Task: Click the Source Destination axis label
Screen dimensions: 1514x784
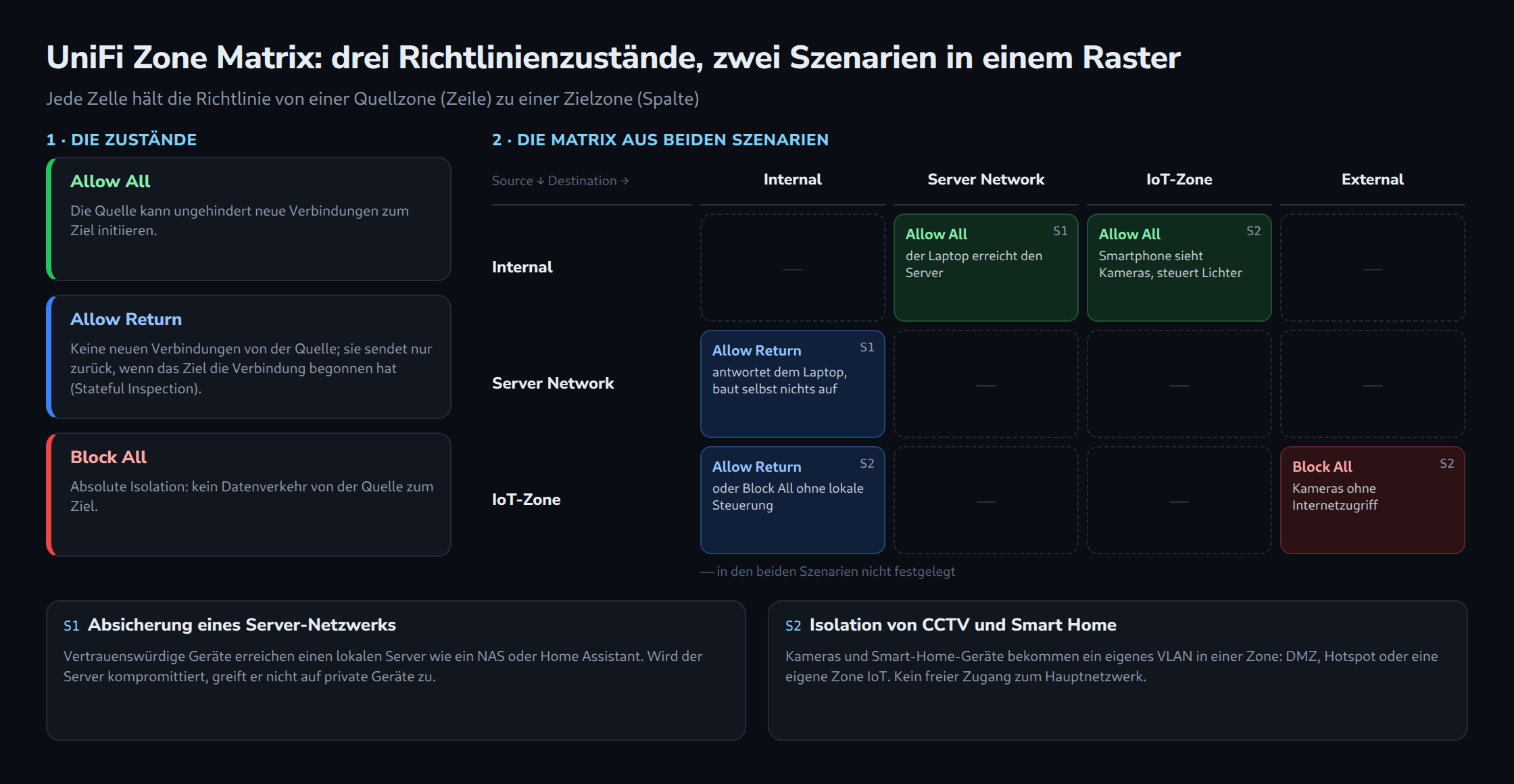Action: 560,181
